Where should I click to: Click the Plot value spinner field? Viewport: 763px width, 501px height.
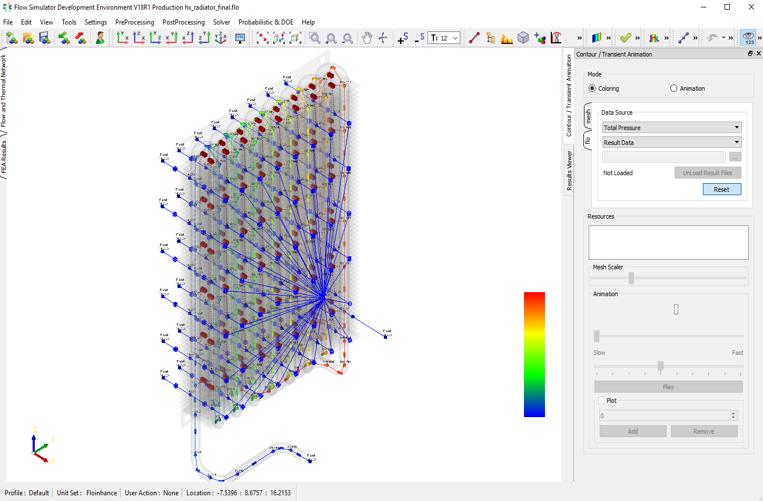668,415
